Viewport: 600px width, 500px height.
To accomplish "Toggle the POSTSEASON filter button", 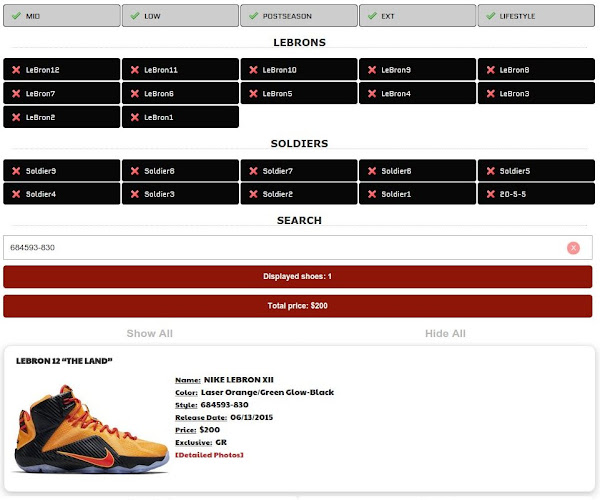I will click(x=299, y=16).
